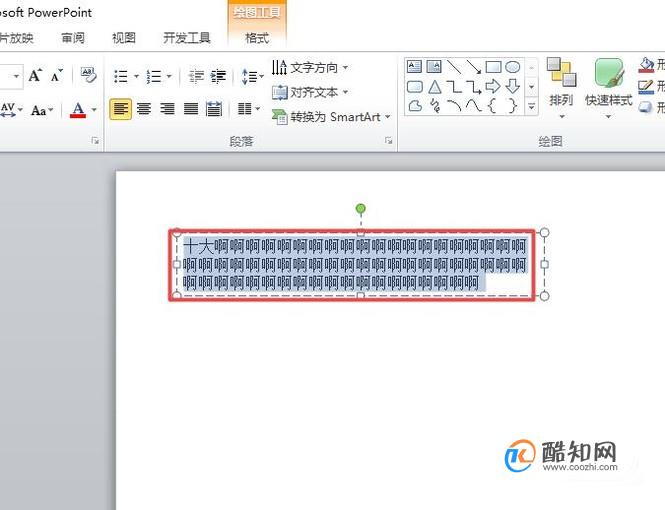The image size is (665, 510).
Task: Toggle distributed text alignment
Action: [x=214, y=109]
